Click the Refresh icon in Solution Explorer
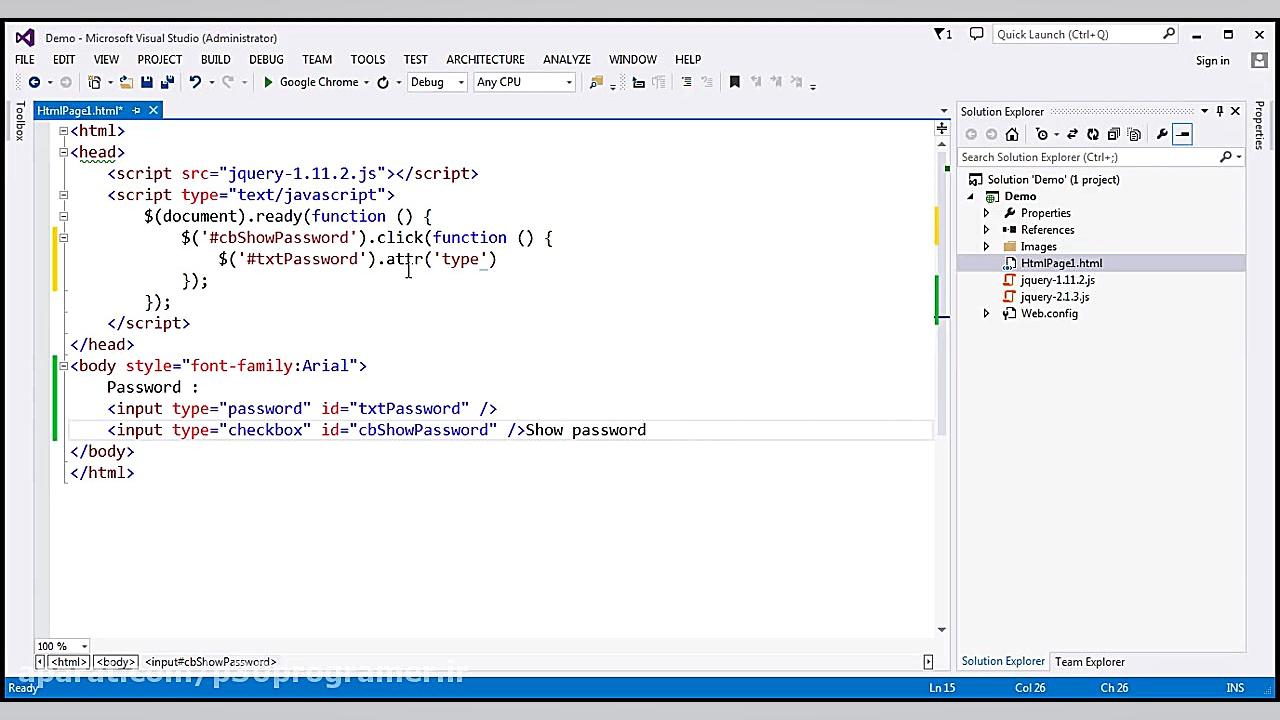The image size is (1280, 720). [1094, 134]
